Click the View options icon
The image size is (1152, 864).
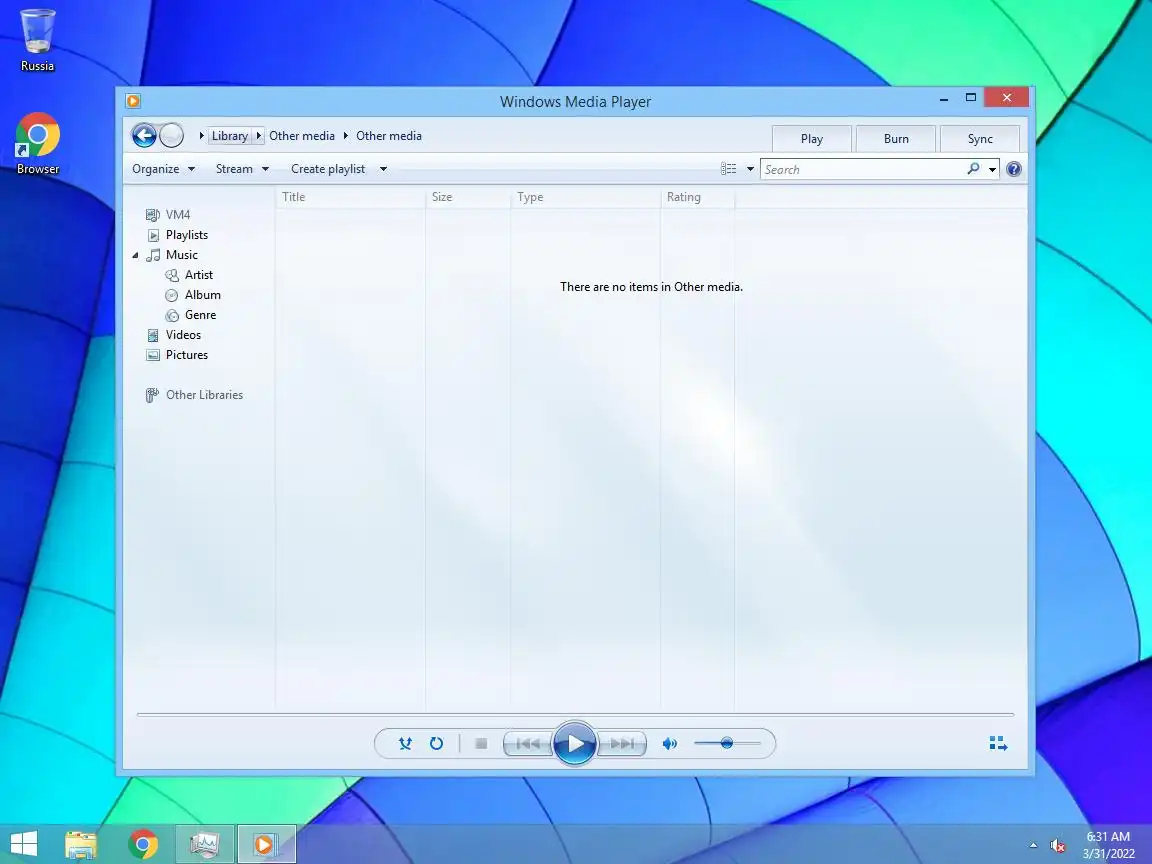click(728, 169)
